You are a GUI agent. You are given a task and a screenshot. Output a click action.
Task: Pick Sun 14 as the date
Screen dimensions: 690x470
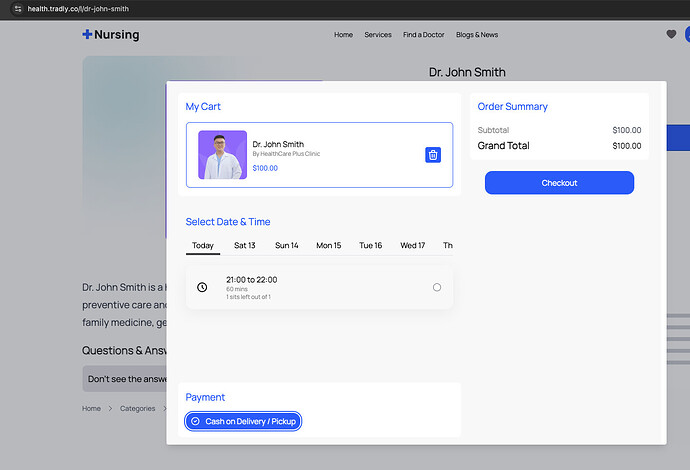click(287, 245)
